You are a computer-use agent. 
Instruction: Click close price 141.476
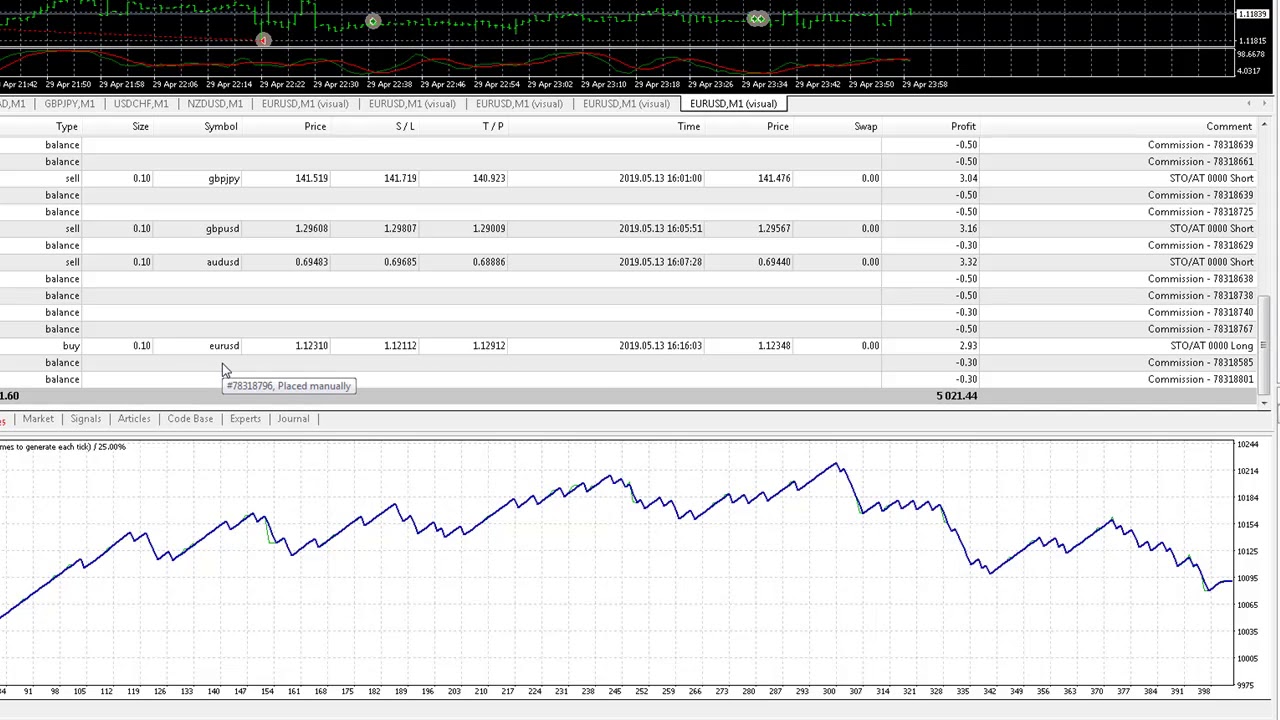774,178
